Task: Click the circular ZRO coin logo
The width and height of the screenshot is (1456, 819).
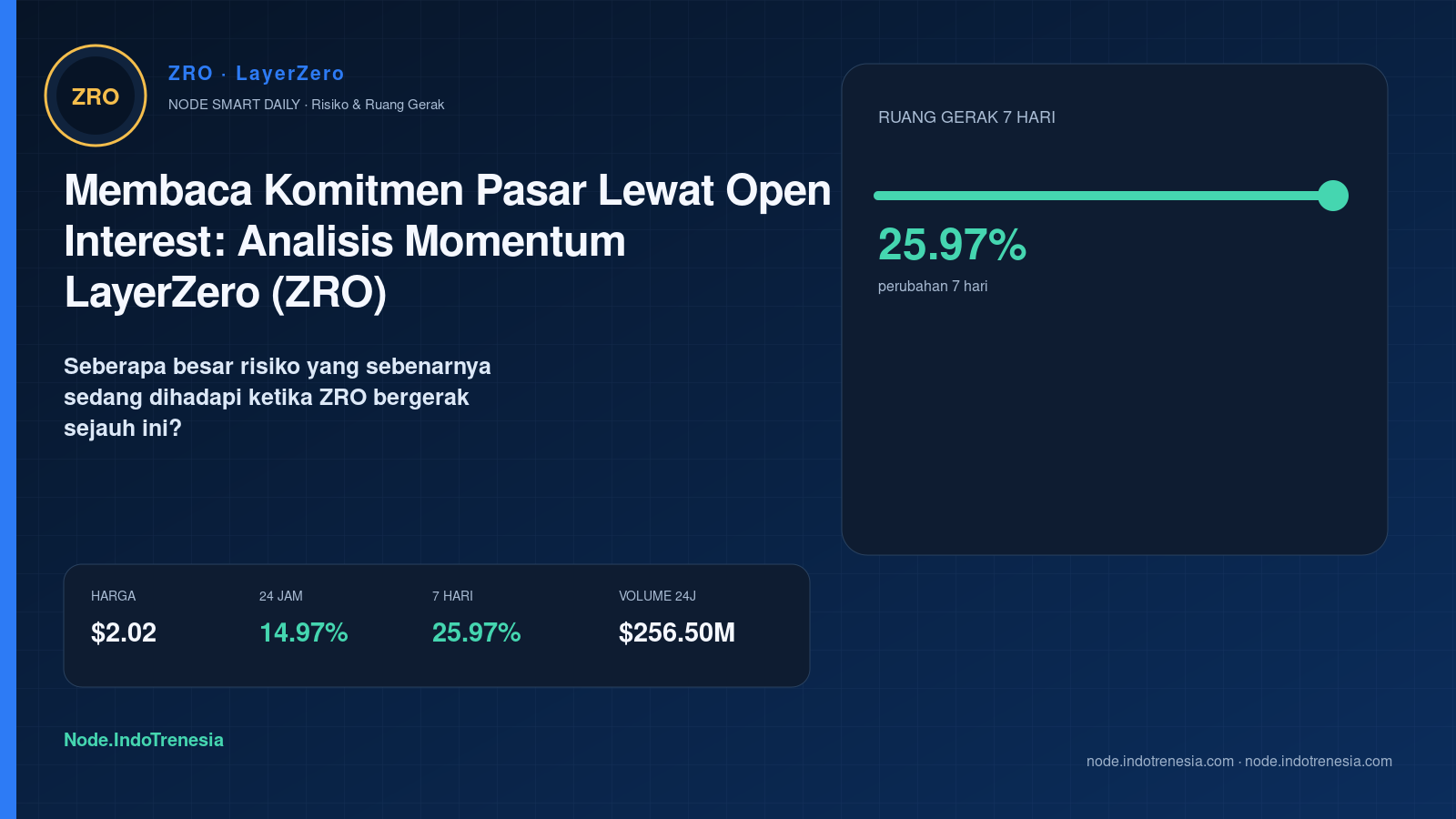Action: point(96,96)
